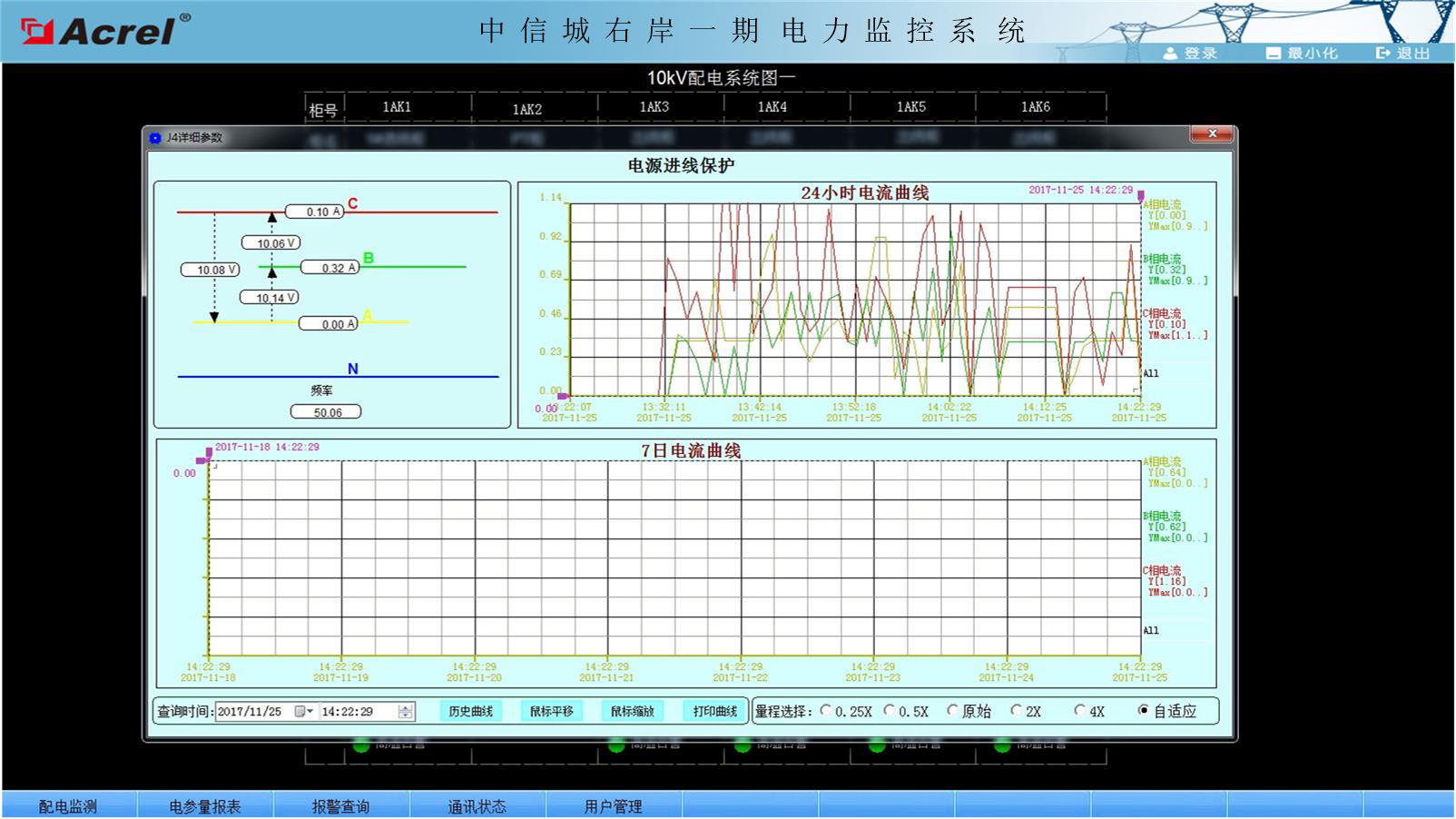
Task: Click the voltage value 10.14 V
Action: pyautogui.click(x=270, y=298)
